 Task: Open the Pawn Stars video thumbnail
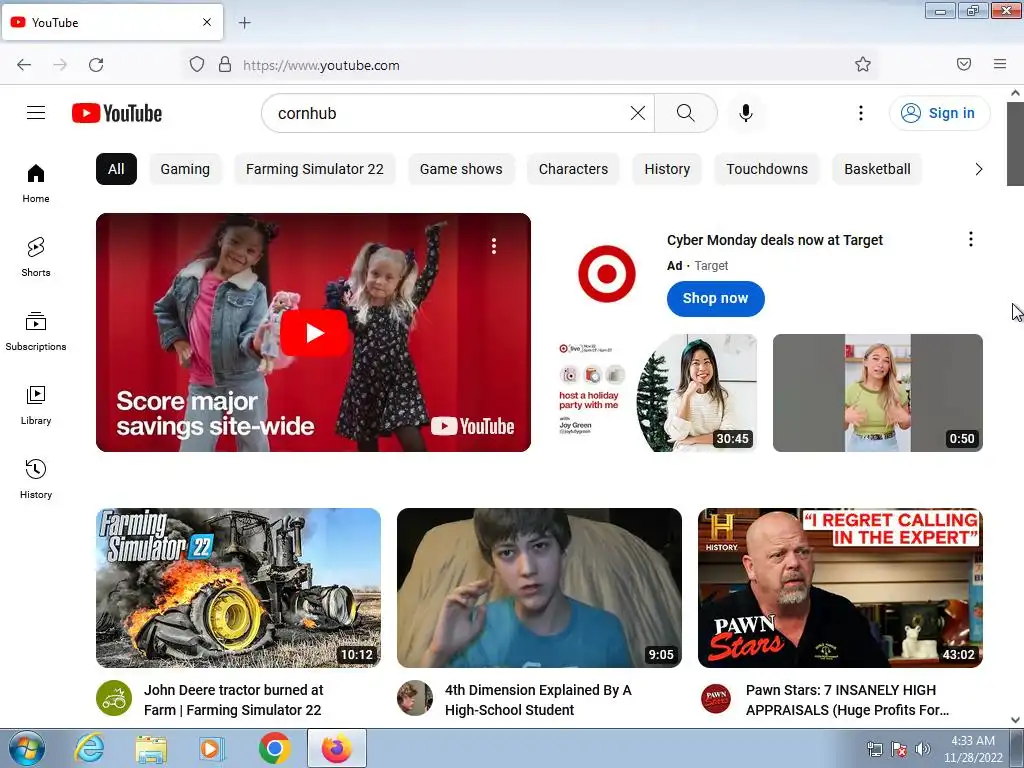[x=840, y=588]
